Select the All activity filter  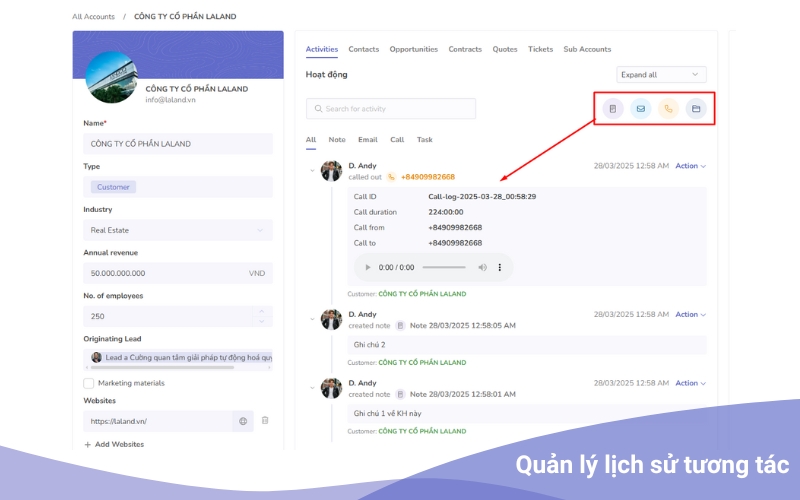[x=311, y=139]
